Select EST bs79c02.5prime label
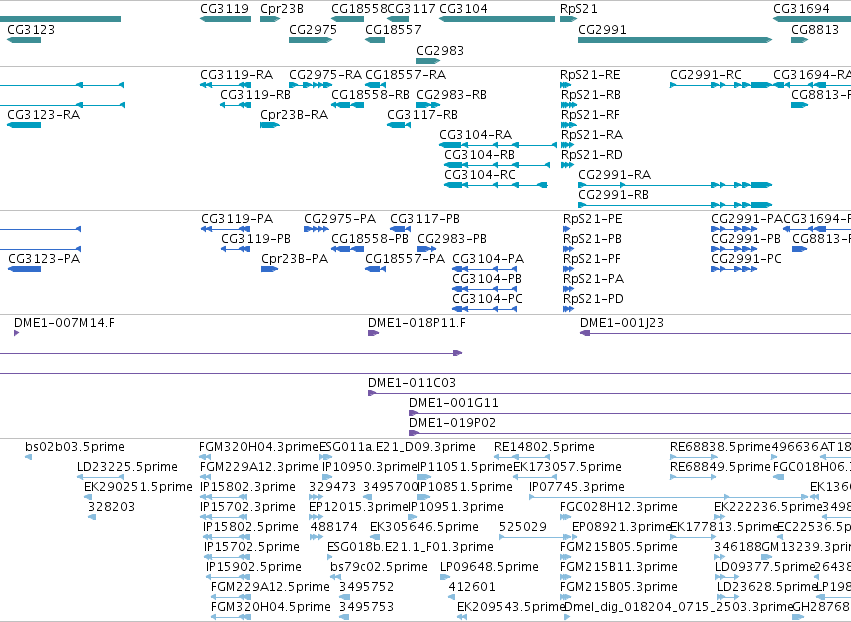Image resolution: width=851 pixels, height=622 pixels. [378, 567]
